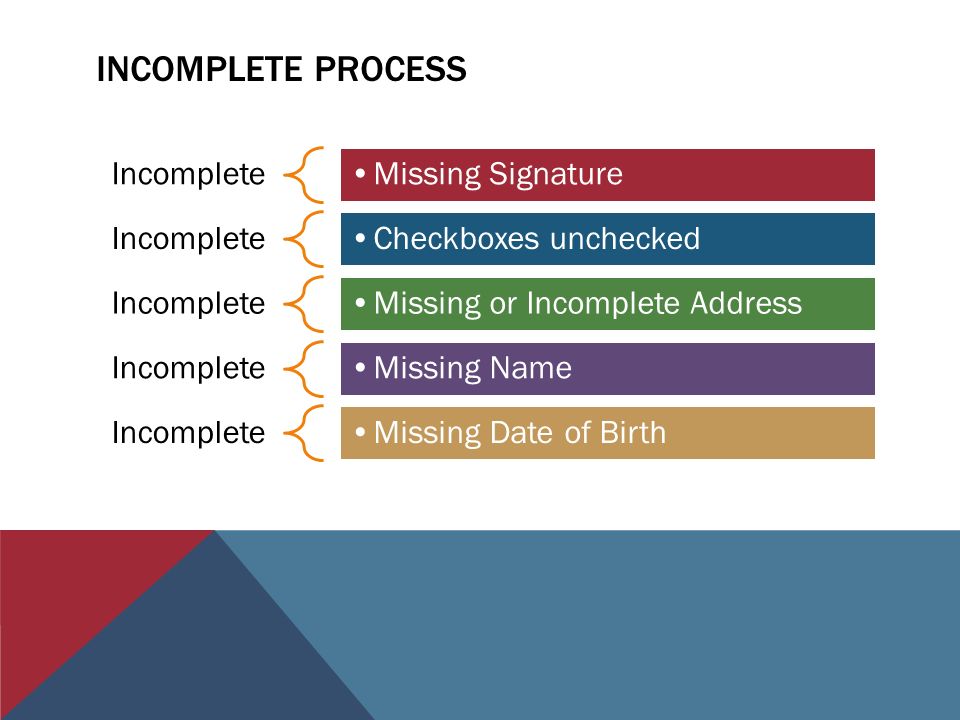The width and height of the screenshot is (960, 720).
Task: Click the orange brace beside Missing or Incomplete Address
Action: (x=304, y=304)
